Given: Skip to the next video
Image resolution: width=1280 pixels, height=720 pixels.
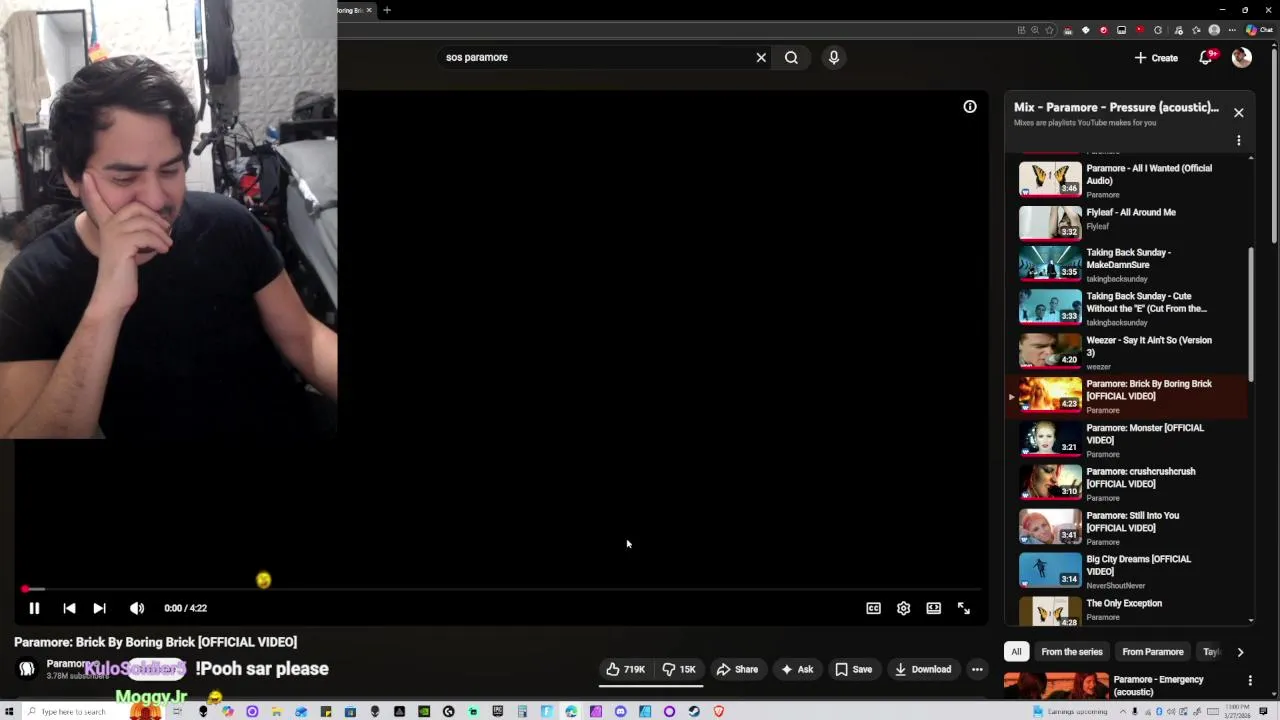Looking at the screenshot, I should click(99, 608).
